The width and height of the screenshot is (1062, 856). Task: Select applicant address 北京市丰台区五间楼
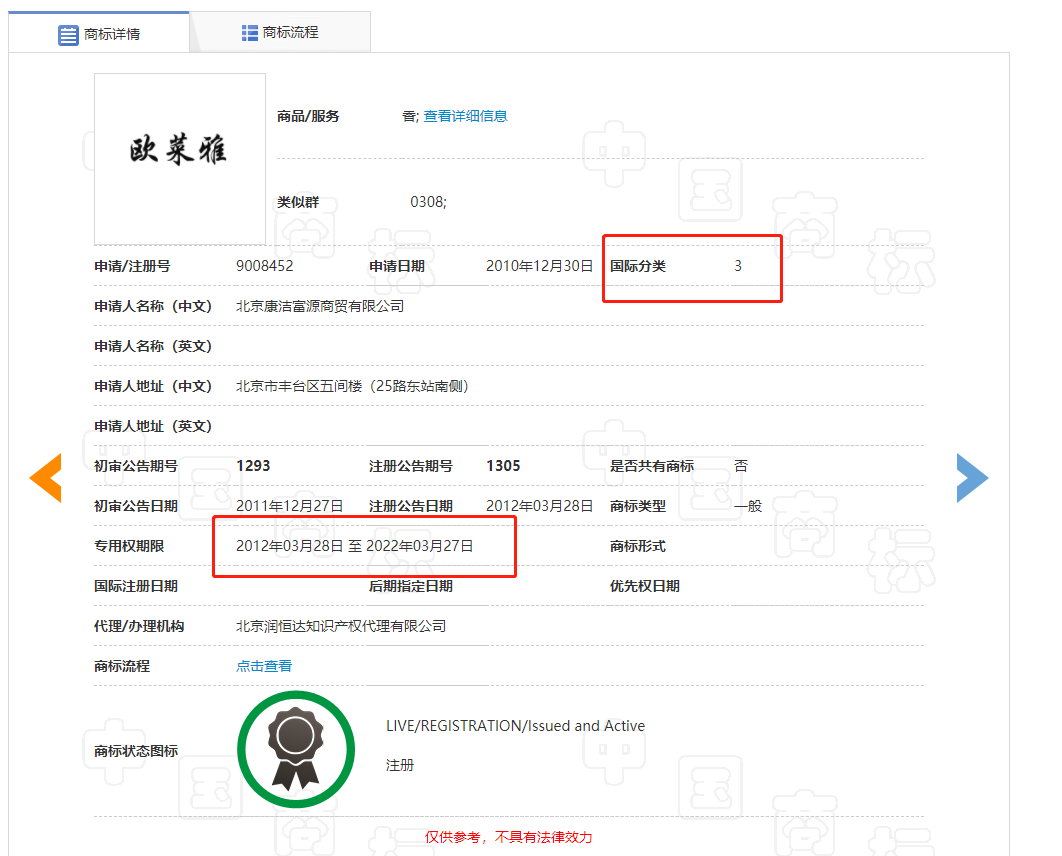coord(299,386)
